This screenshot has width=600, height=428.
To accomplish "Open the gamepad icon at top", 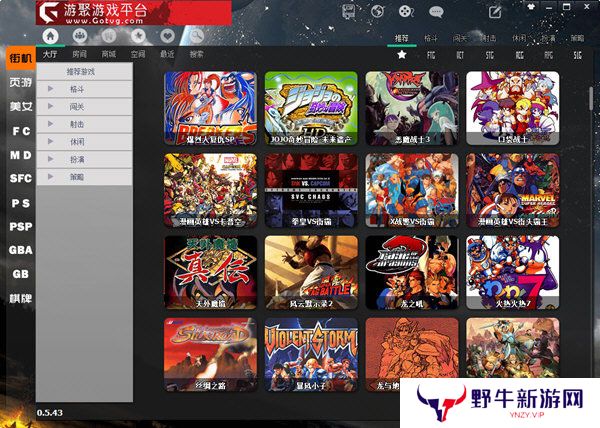I will pos(406,11).
